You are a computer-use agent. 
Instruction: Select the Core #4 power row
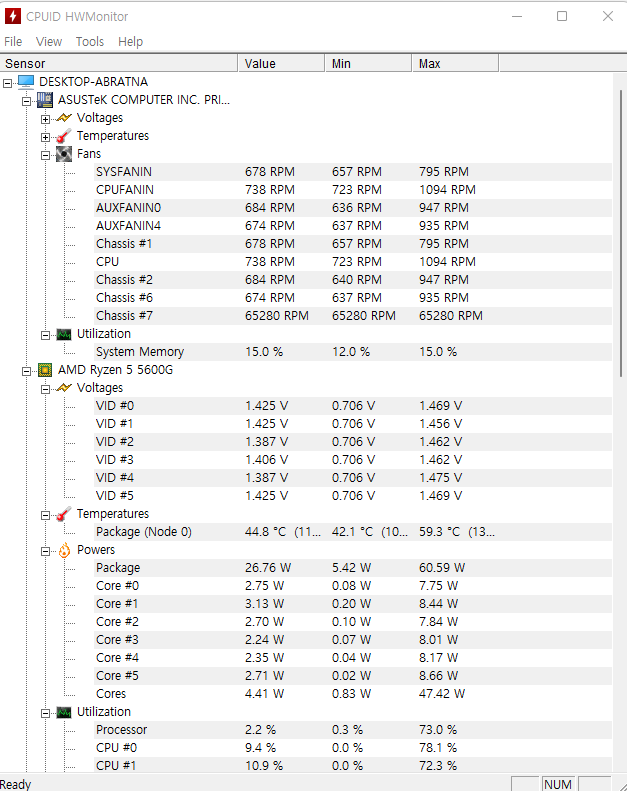click(353, 658)
